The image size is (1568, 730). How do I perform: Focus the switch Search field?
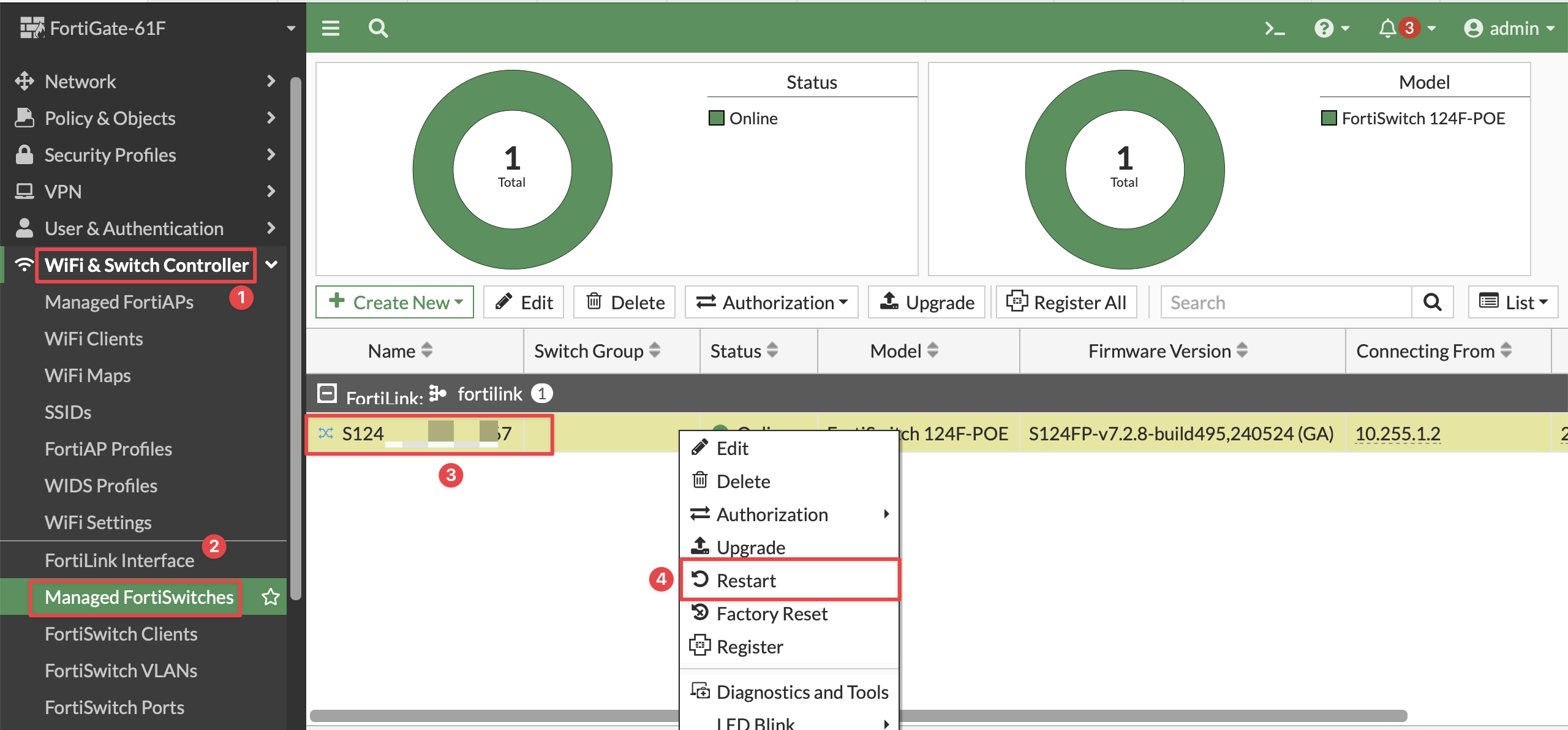(x=1286, y=302)
